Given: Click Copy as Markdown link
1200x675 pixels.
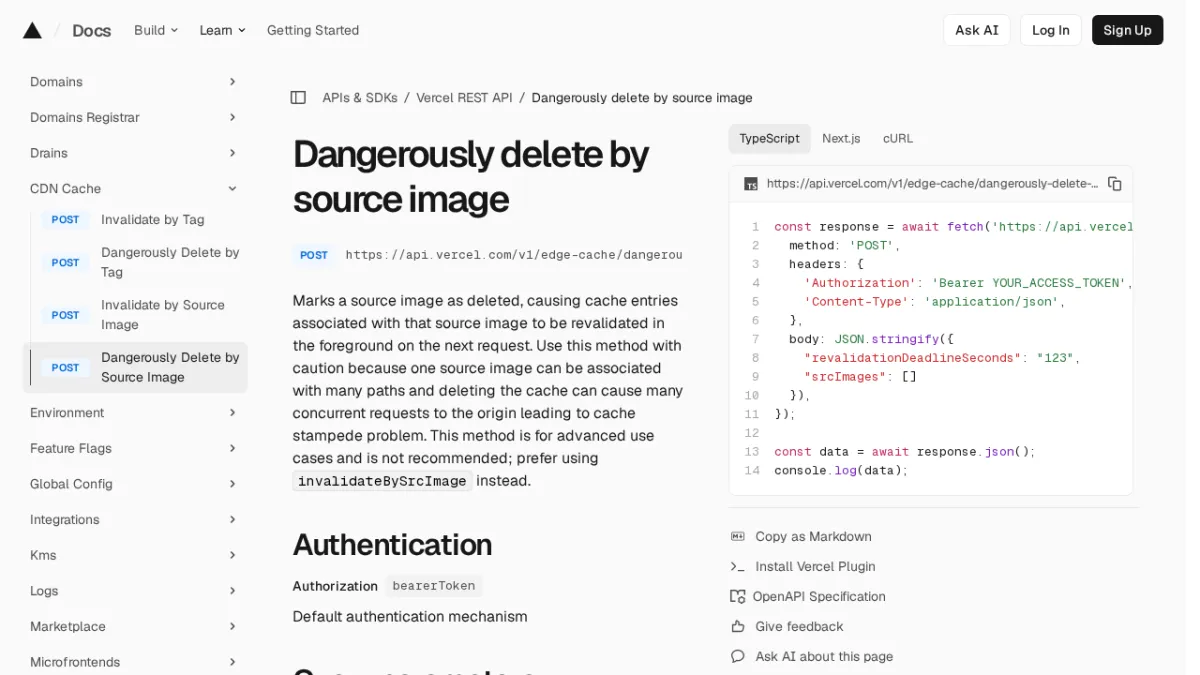Looking at the screenshot, I should pyautogui.click(x=813, y=537).
